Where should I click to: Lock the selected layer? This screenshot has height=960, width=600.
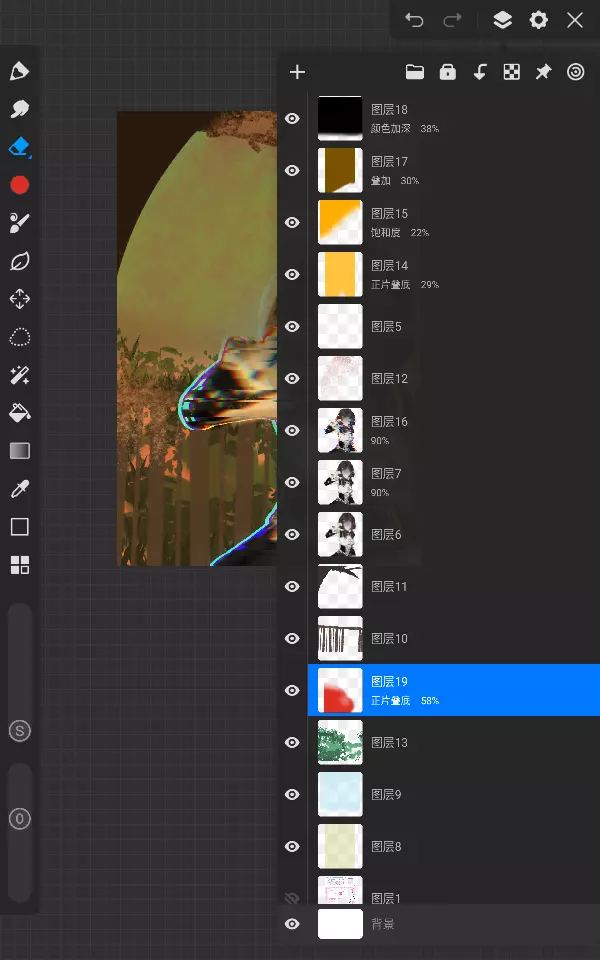point(448,72)
